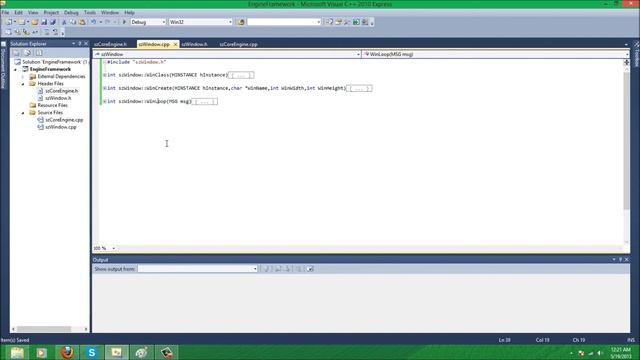
Task: Open the Window menu
Action: (110, 13)
